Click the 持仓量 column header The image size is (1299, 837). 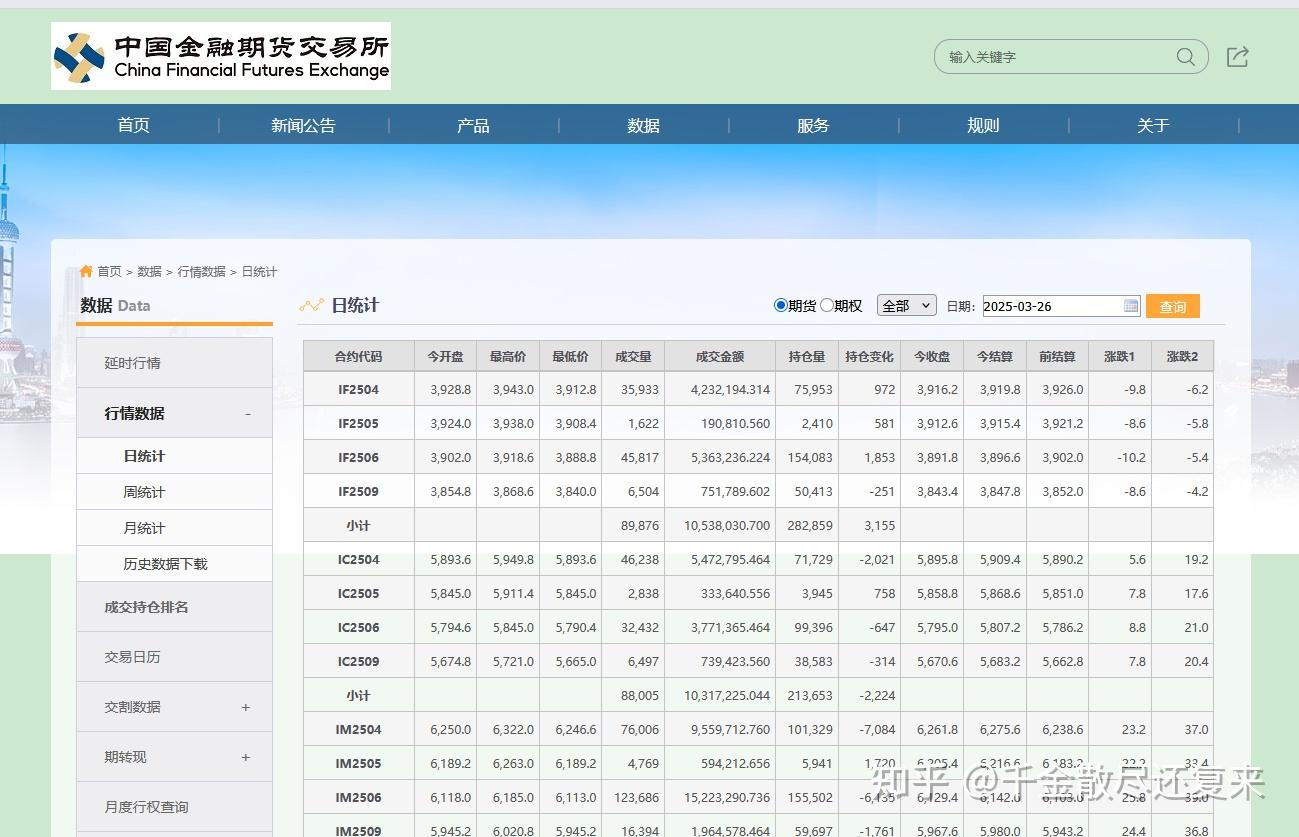[x=807, y=356]
